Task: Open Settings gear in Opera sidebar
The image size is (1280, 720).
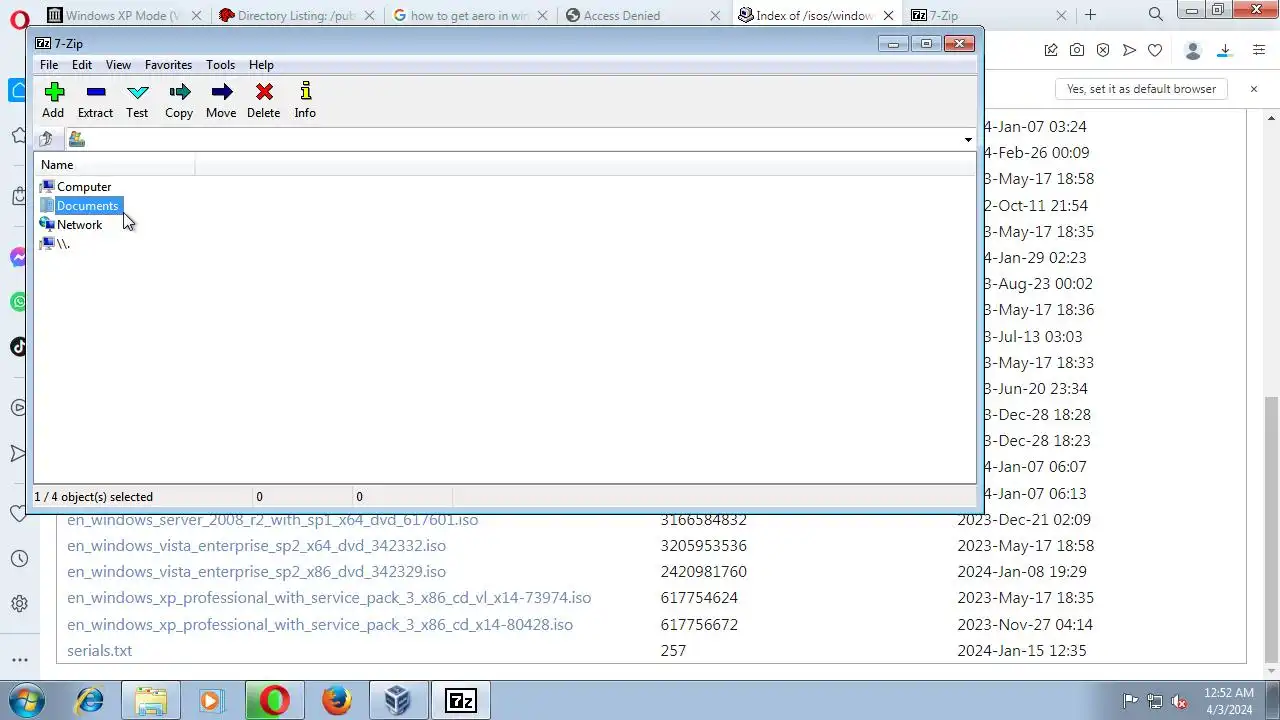Action: point(19,604)
